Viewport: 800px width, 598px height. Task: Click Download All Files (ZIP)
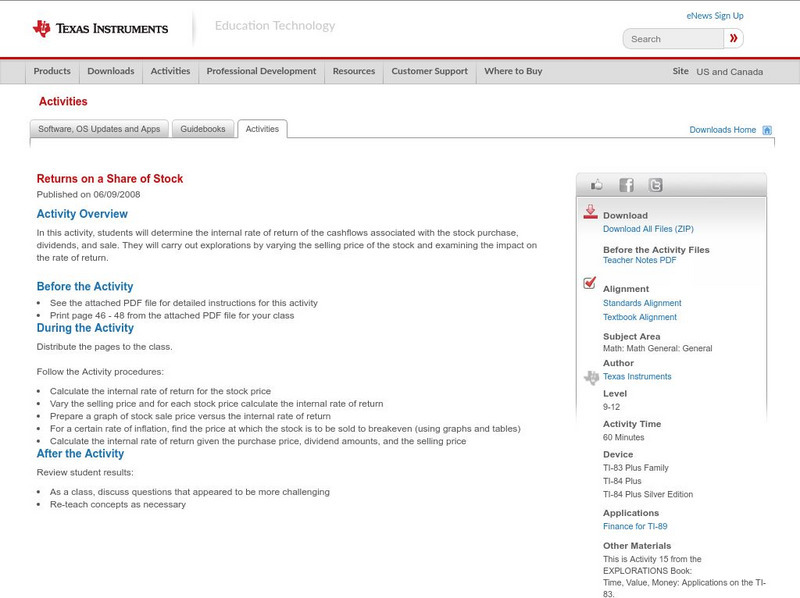click(x=648, y=229)
